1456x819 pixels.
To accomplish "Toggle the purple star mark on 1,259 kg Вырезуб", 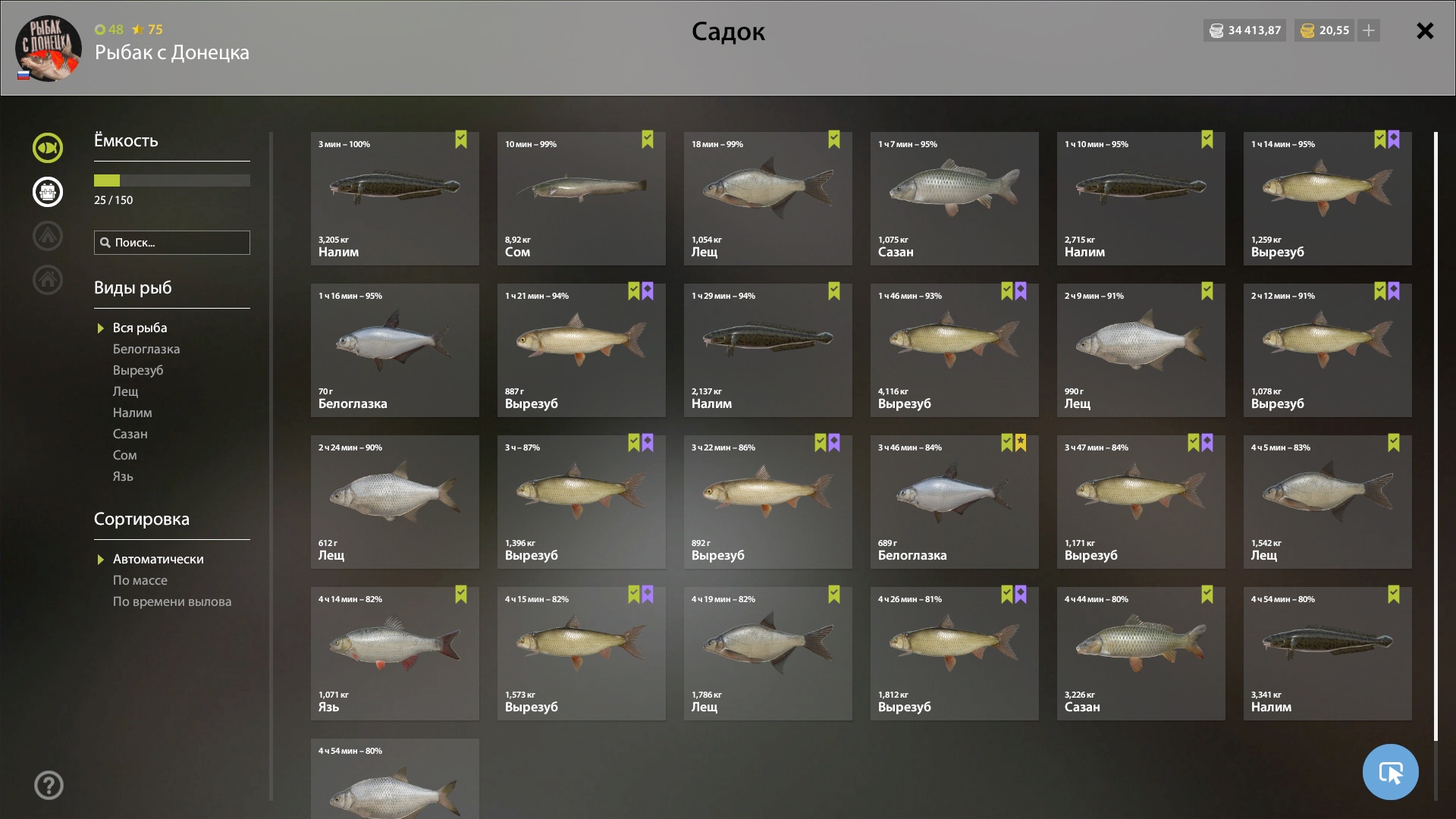I will pyautogui.click(x=1394, y=140).
